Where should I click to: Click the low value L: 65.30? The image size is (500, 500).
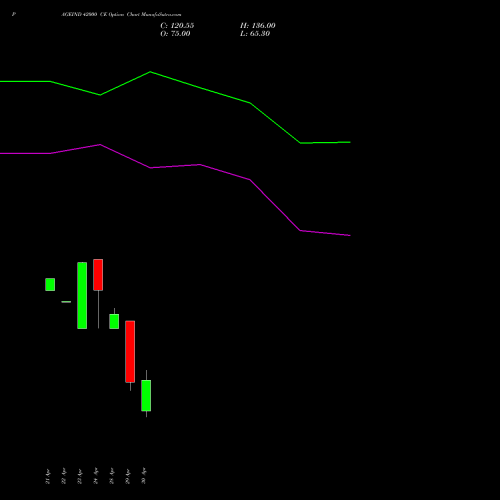(x=255, y=34)
